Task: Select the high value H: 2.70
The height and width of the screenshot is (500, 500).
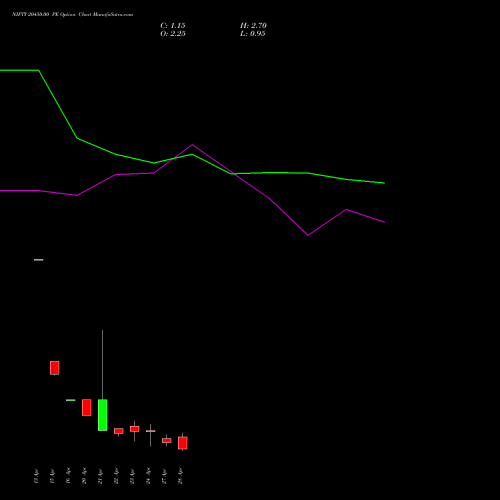Action: [253, 26]
